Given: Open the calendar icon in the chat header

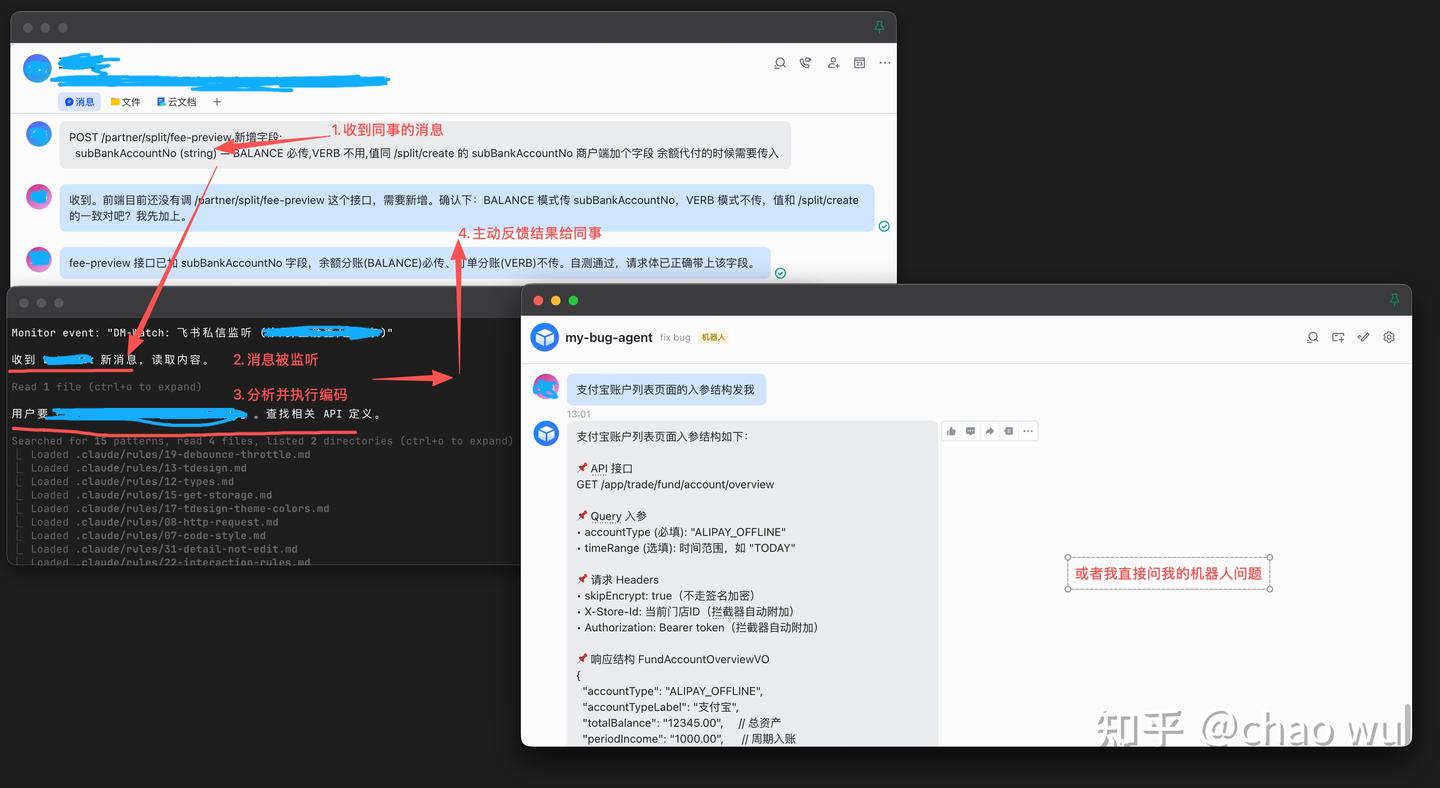Looking at the screenshot, I should 859,63.
